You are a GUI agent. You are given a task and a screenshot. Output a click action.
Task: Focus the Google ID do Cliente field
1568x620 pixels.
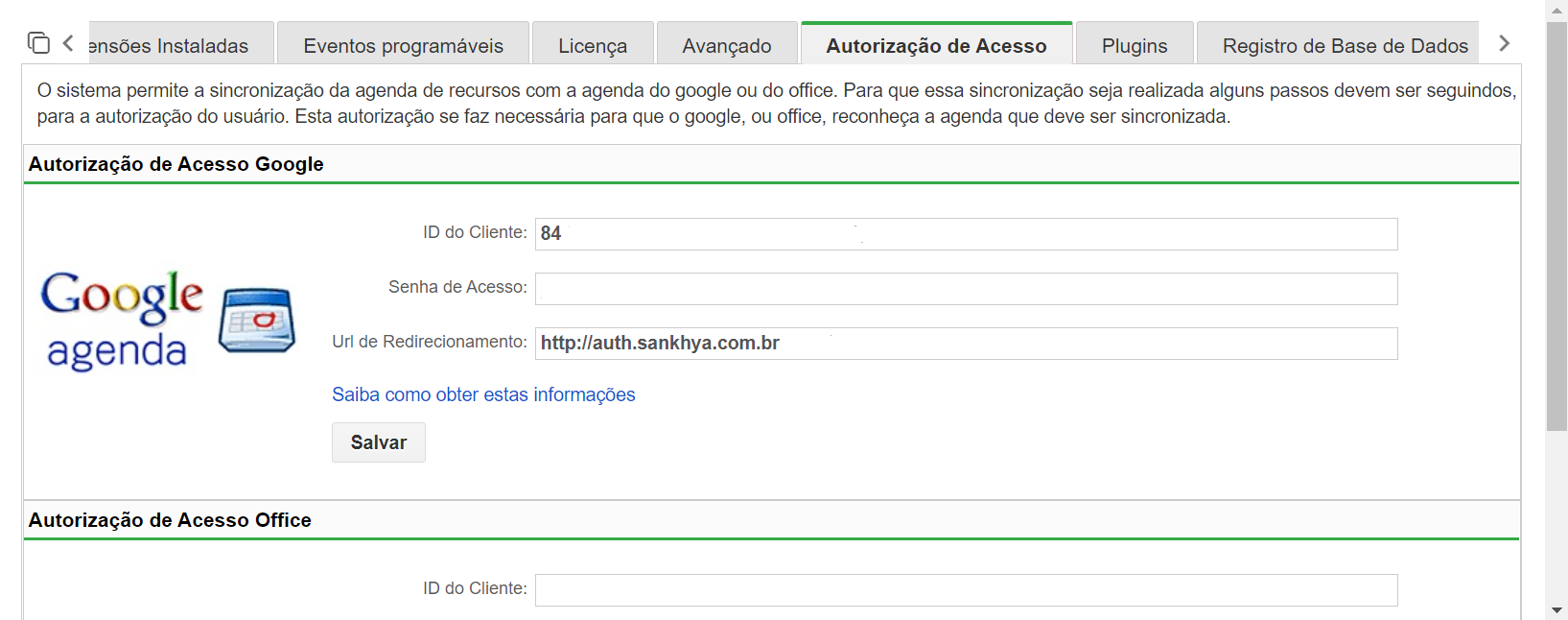pos(967,234)
